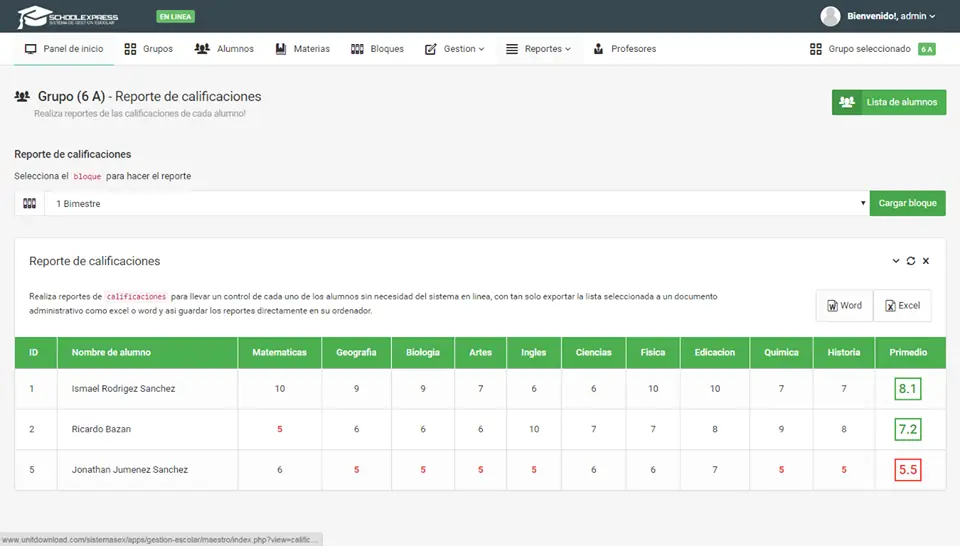The height and width of the screenshot is (546, 960).
Task: Click the Ciencias column header
Action: 593,353
